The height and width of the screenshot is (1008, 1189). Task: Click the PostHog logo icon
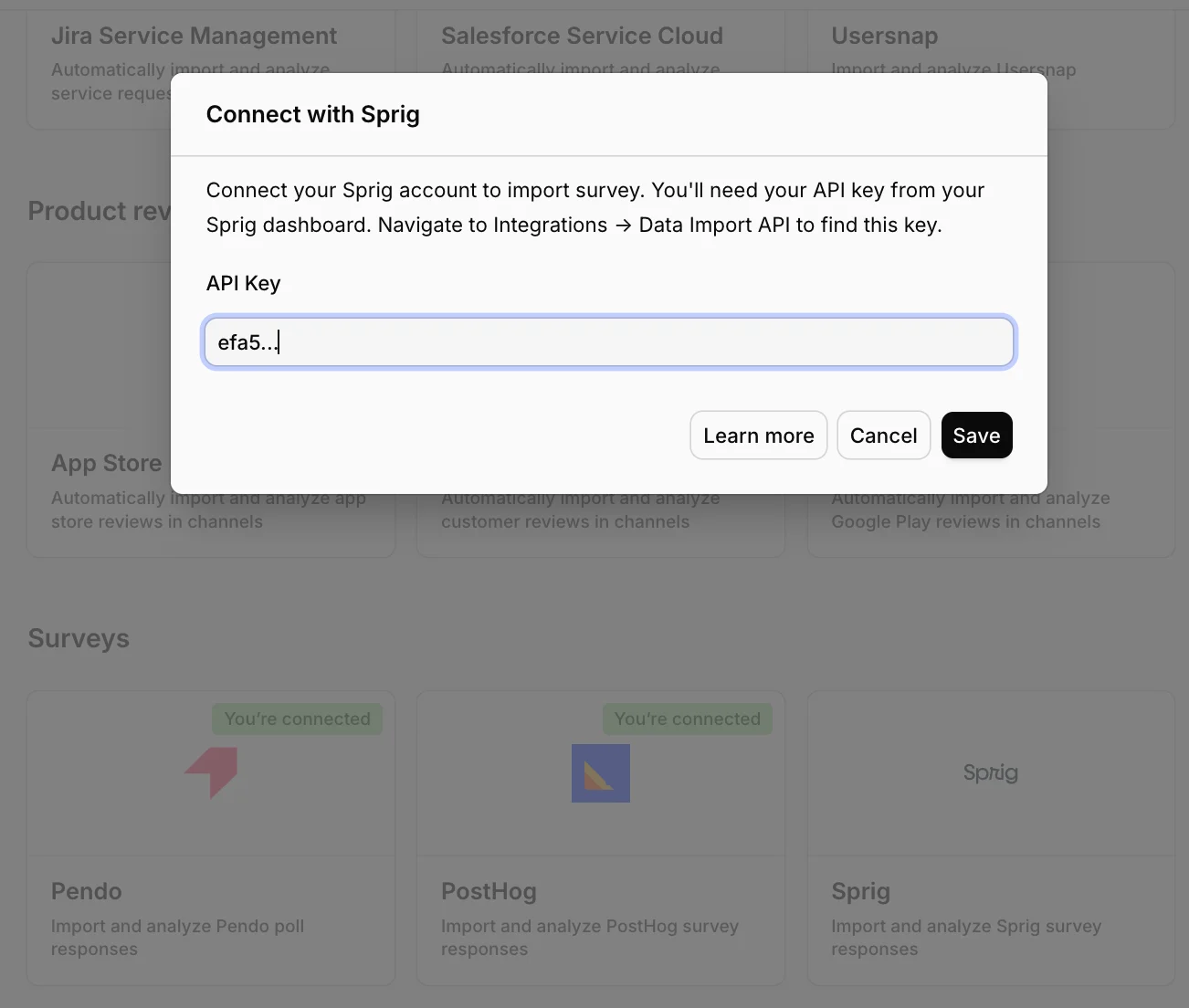[x=601, y=773]
